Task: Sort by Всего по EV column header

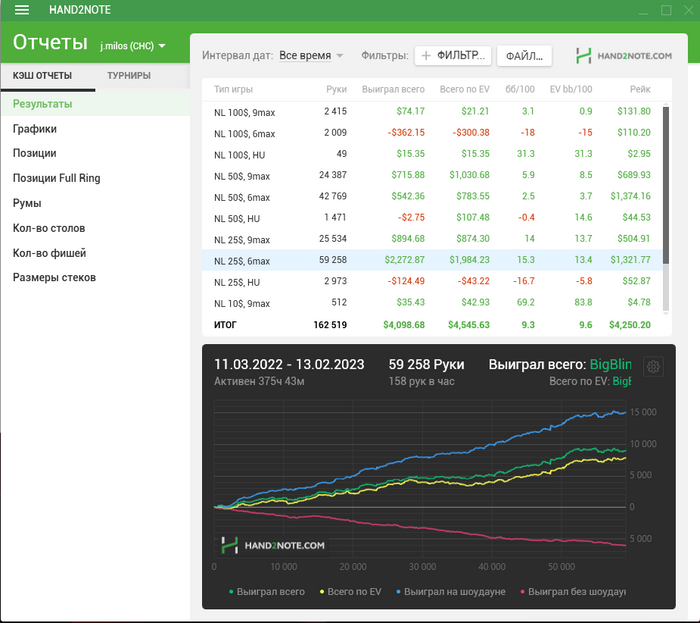Action: pyautogui.click(x=464, y=89)
